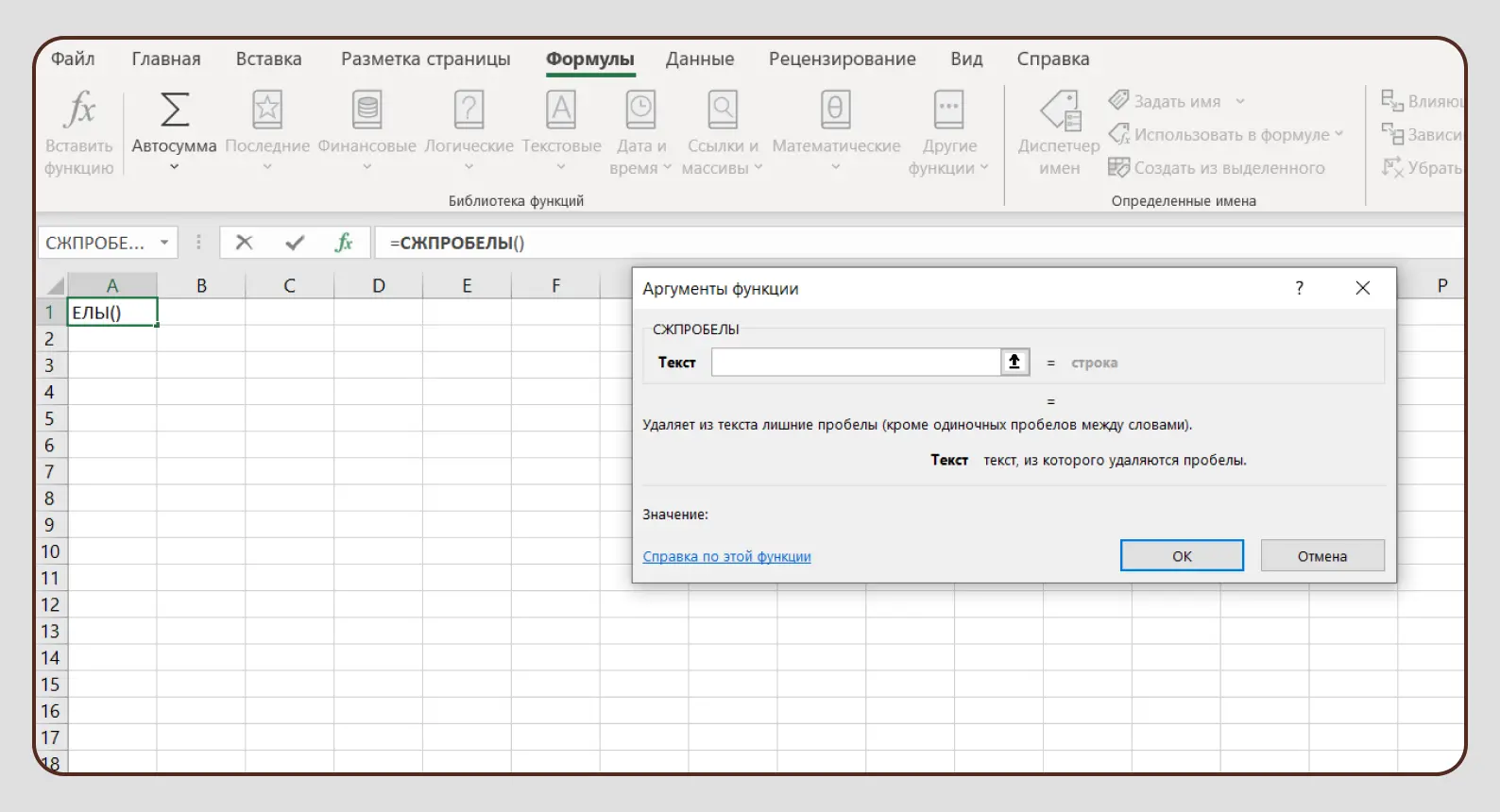
Task: Click the collapse dialog arrow next to the Текст field
Action: click(1014, 362)
